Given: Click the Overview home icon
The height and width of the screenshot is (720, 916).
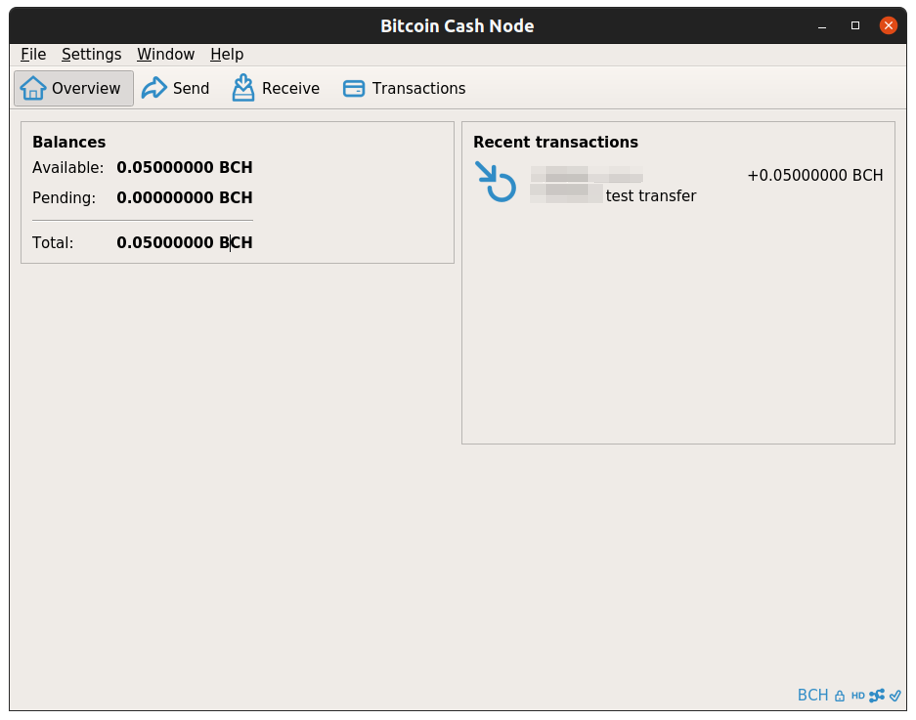Looking at the screenshot, I should [33, 88].
